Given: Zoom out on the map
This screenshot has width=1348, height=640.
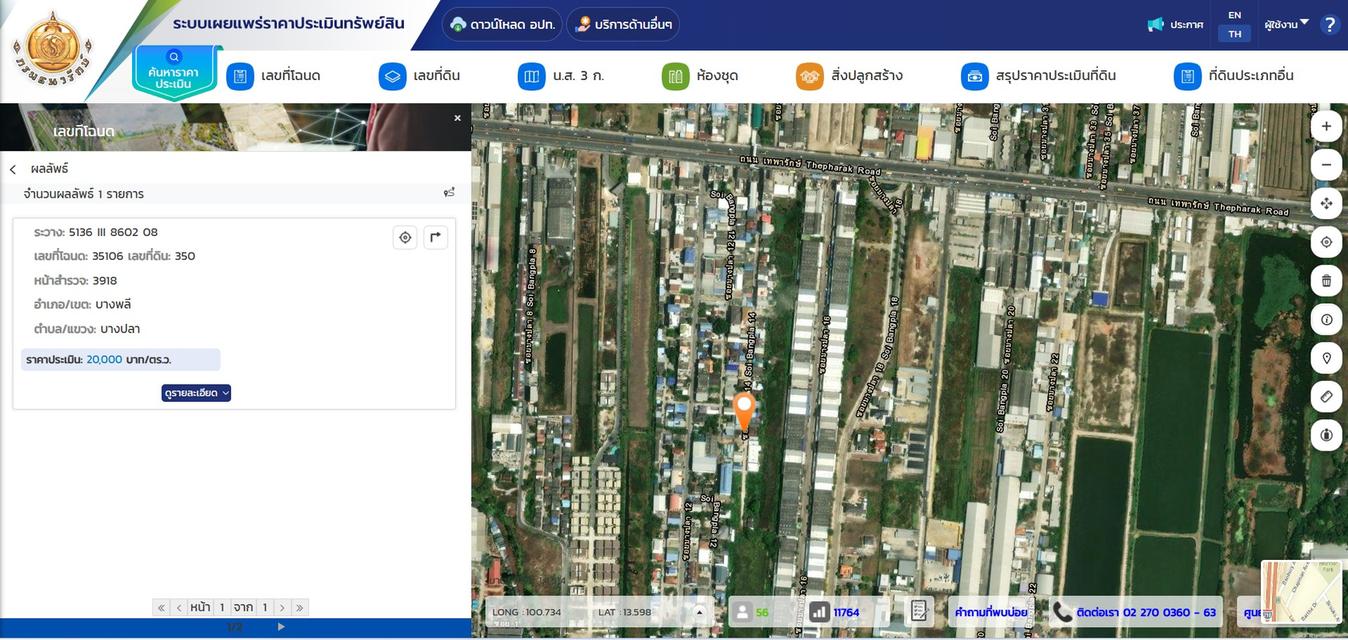Looking at the screenshot, I should 1326,165.
